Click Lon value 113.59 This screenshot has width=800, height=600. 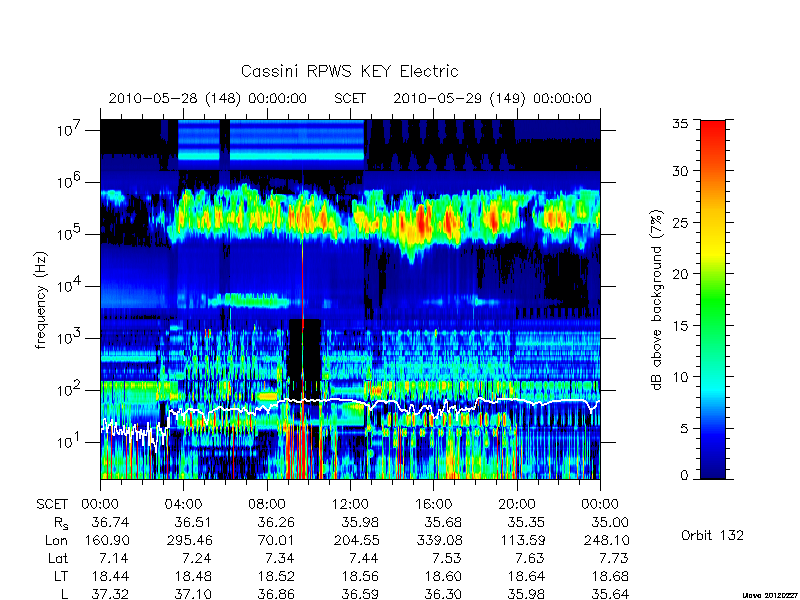tap(523, 540)
